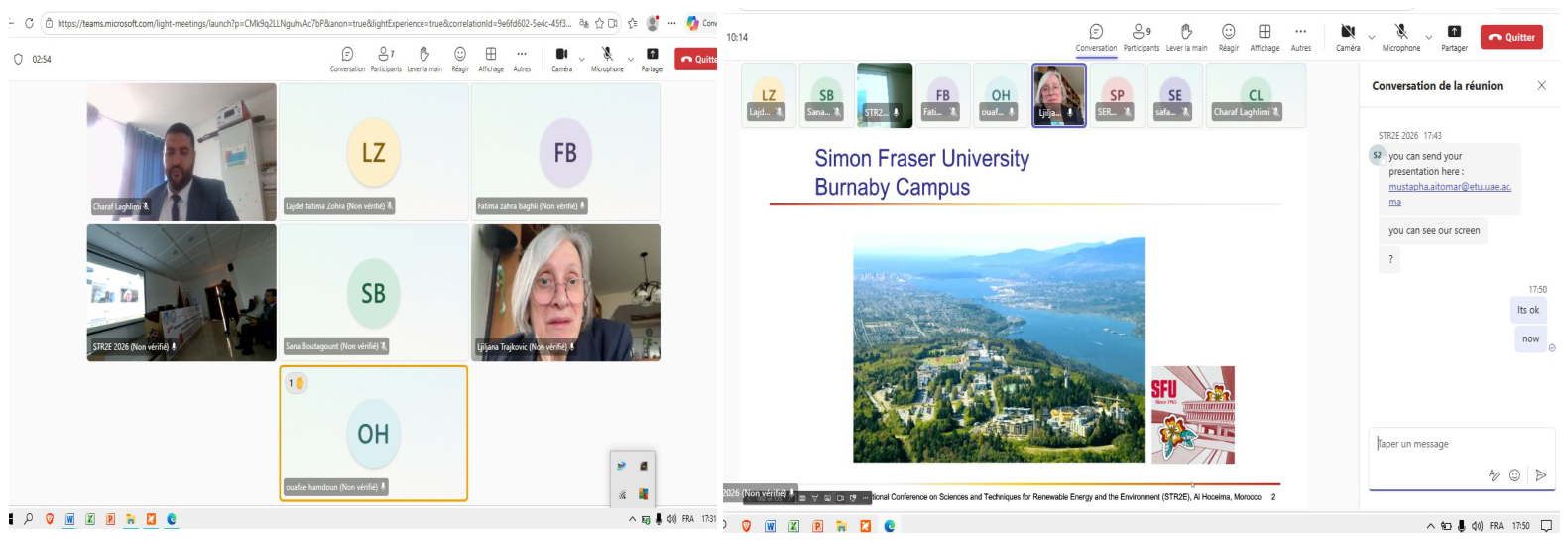Expand microphone options arrow in left window

tap(631, 59)
